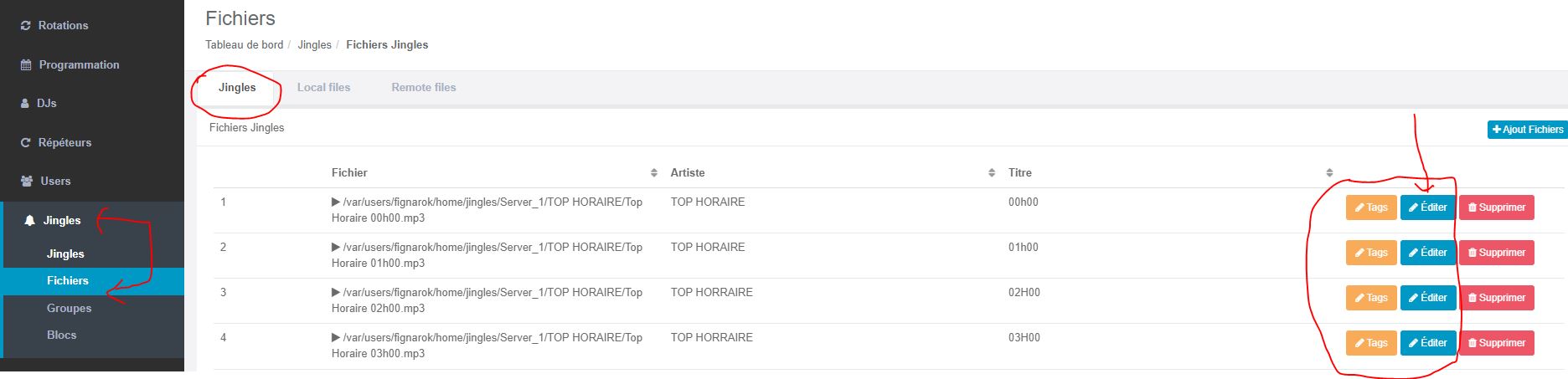
Task: Delete the 03H00 jingle file
Action: (x=1496, y=343)
